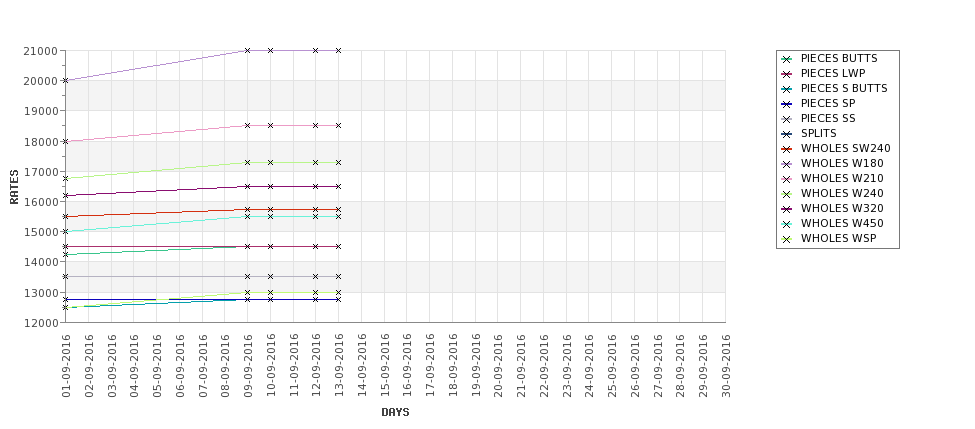The width and height of the screenshot is (975, 429).
Task: Click the '09-09-2016' date label
Action: [x=247, y=366]
